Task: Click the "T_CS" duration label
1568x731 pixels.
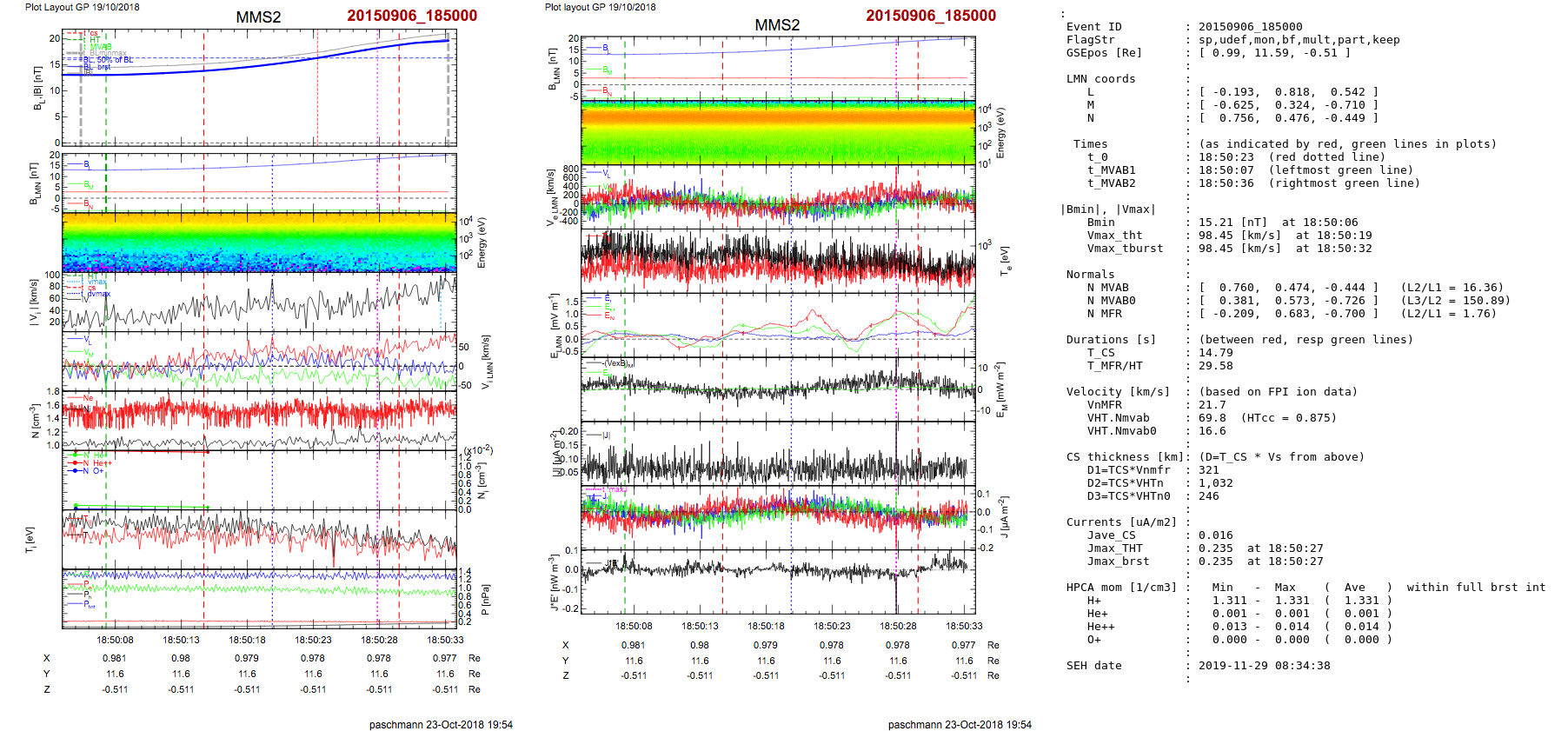Action: (1100, 353)
